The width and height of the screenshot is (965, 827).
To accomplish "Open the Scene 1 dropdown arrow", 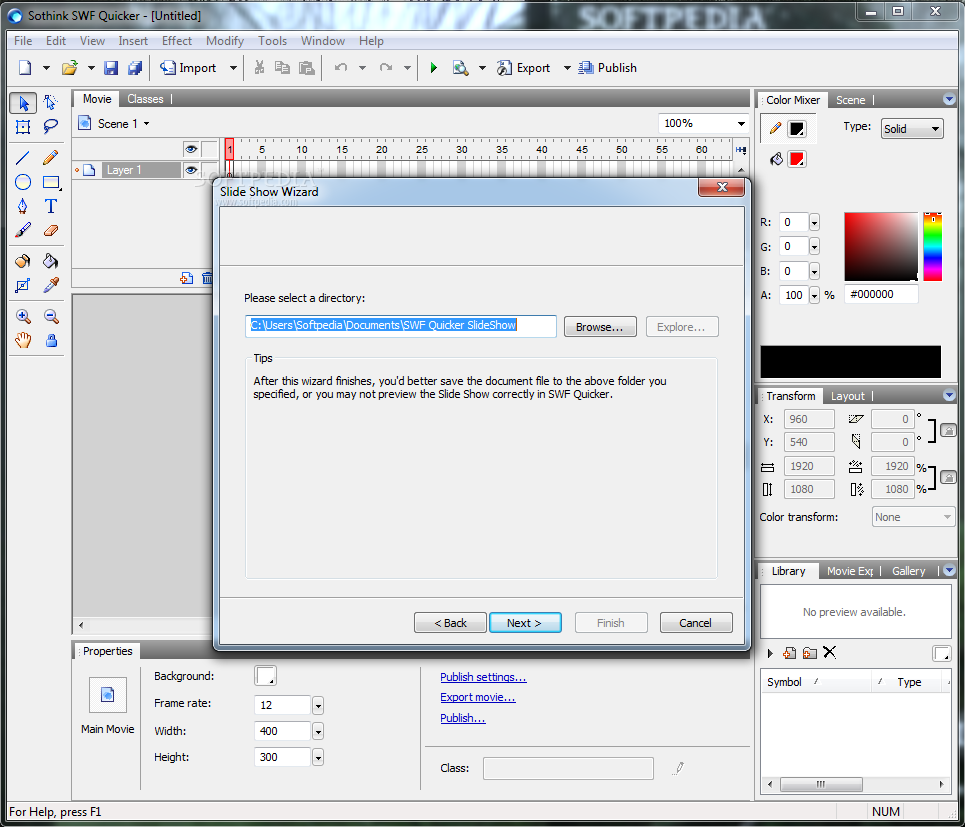I will click(x=146, y=124).
